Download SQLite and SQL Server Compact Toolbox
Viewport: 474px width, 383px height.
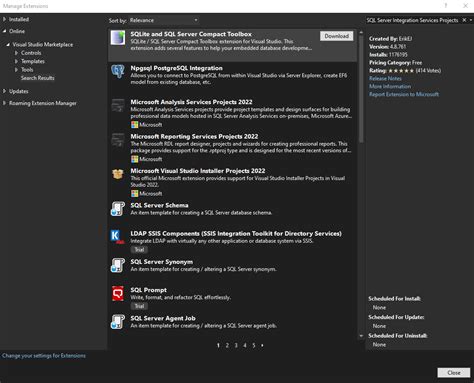tap(336, 36)
